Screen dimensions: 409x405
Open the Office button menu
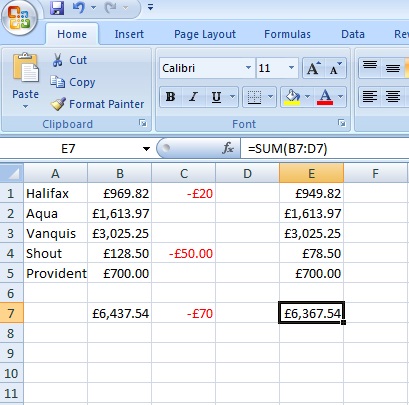click(19, 18)
